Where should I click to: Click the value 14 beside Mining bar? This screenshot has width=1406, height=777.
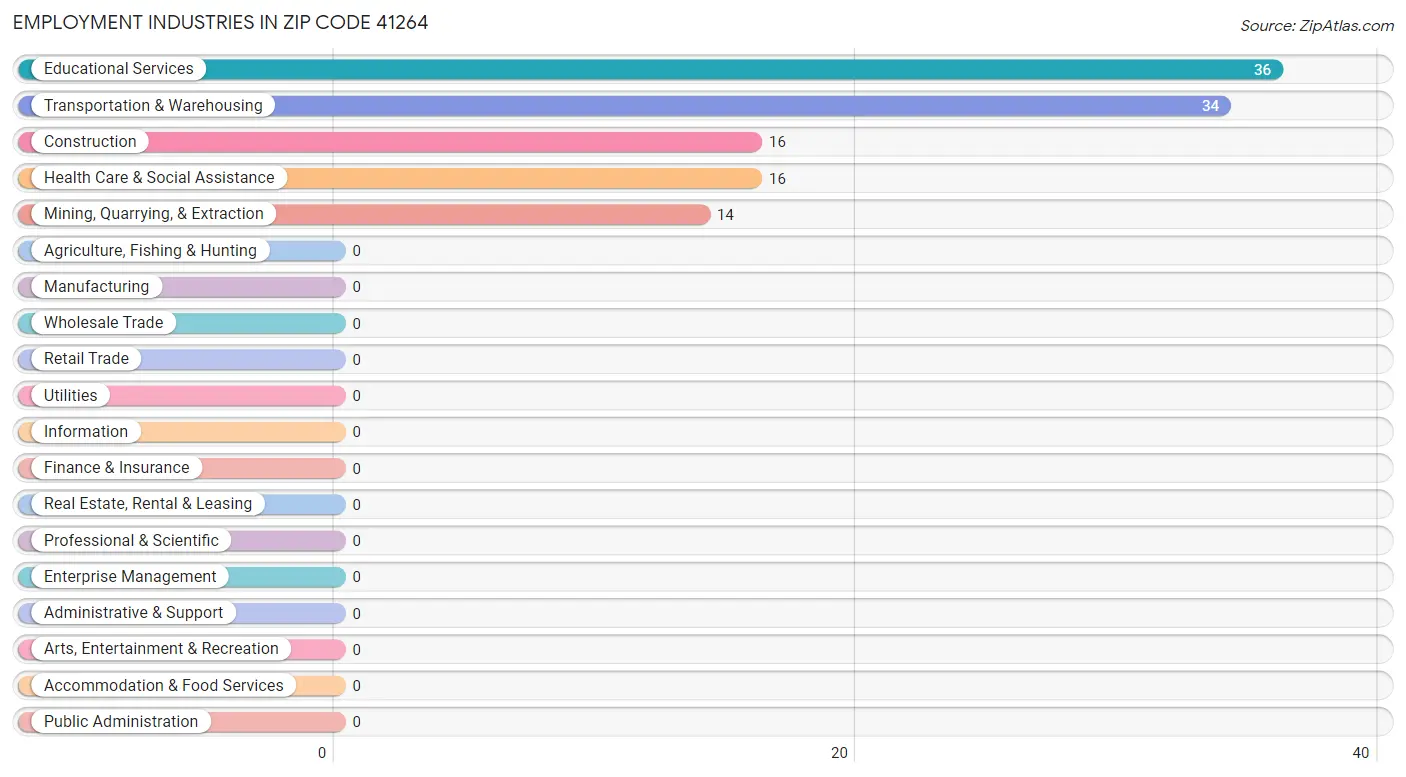pos(725,215)
